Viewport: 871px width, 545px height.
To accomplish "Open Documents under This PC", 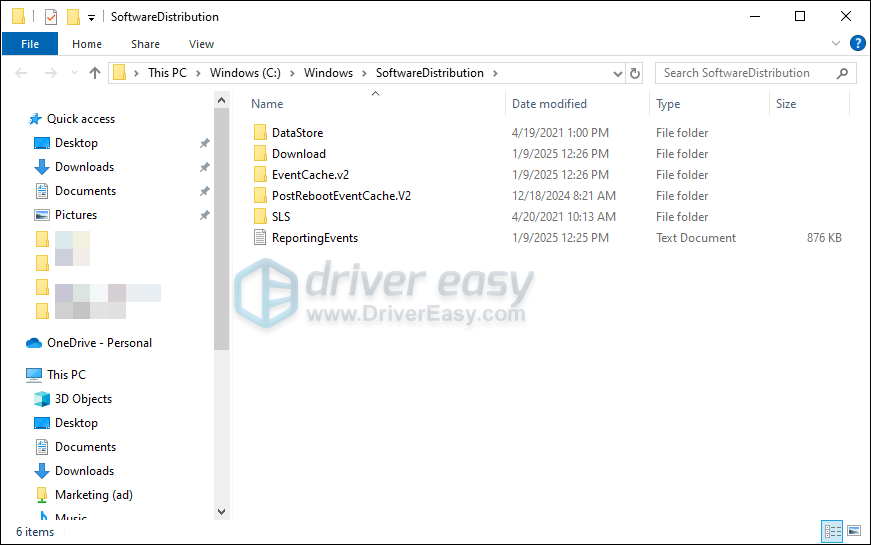I will point(85,447).
